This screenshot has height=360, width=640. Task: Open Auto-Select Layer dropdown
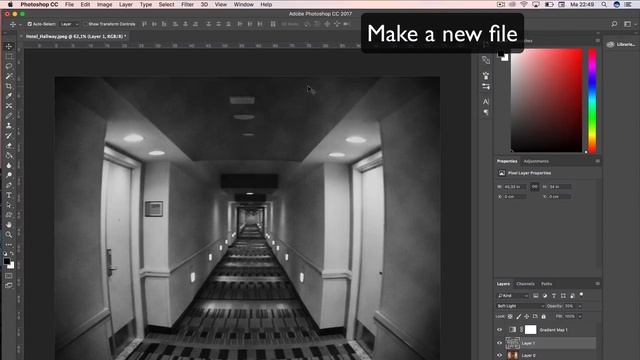pyautogui.click(x=69, y=24)
